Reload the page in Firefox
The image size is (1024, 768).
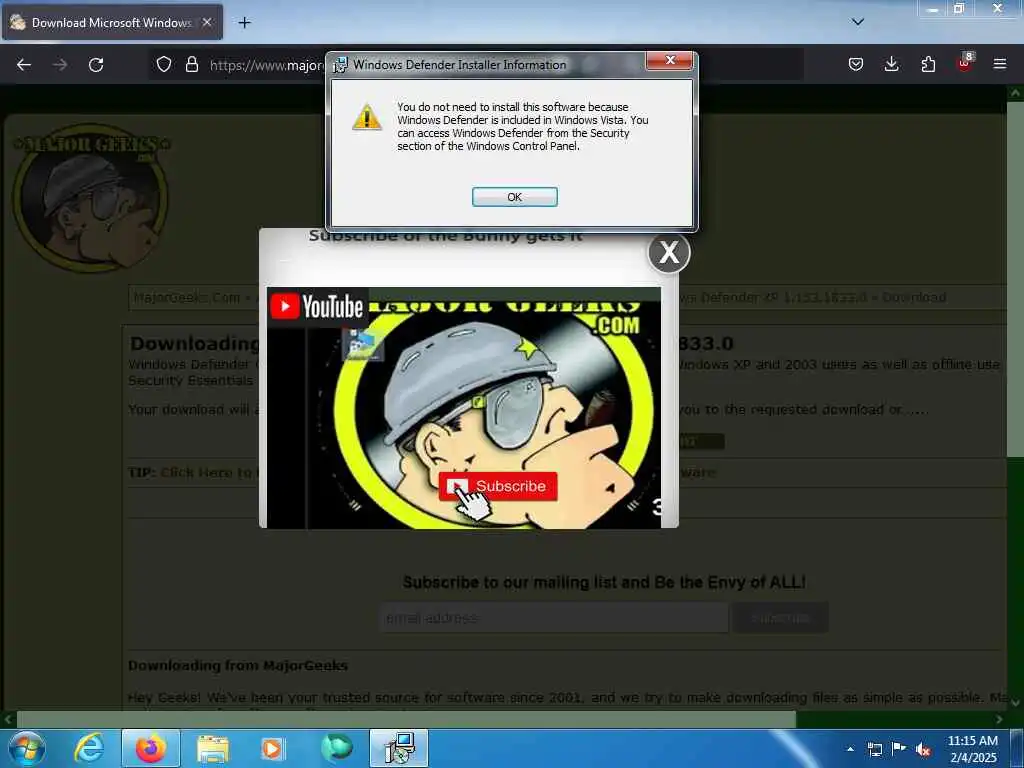coord(96,65)
